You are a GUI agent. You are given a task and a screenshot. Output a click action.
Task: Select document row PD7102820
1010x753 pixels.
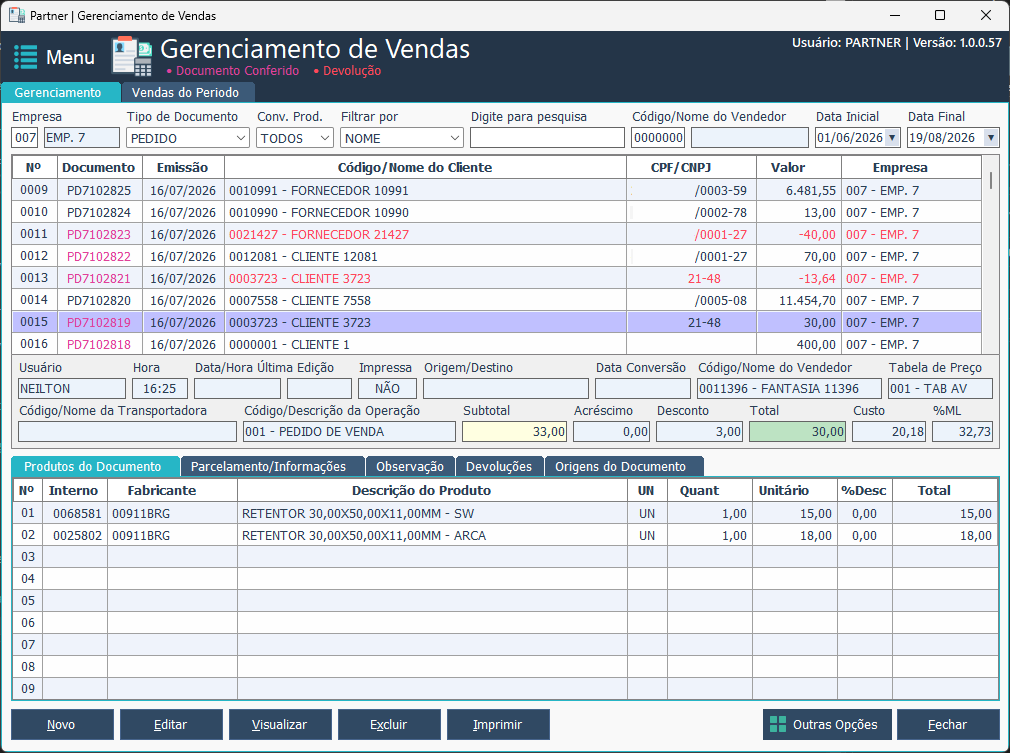(x=496, y=300)
